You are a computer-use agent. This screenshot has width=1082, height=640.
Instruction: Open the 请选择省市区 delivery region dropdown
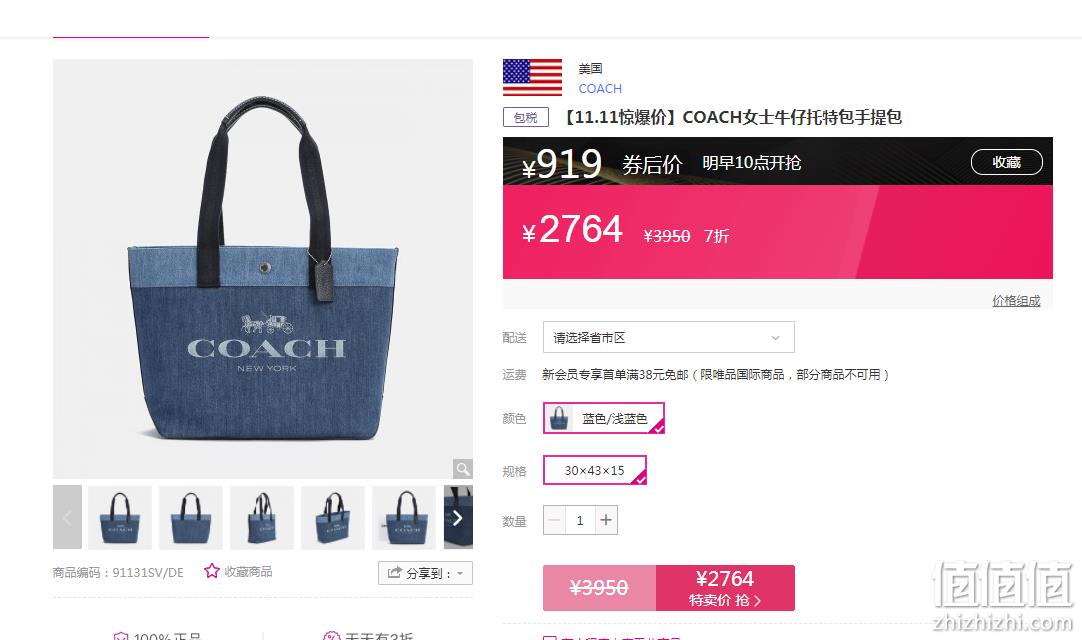coord(669,337)
